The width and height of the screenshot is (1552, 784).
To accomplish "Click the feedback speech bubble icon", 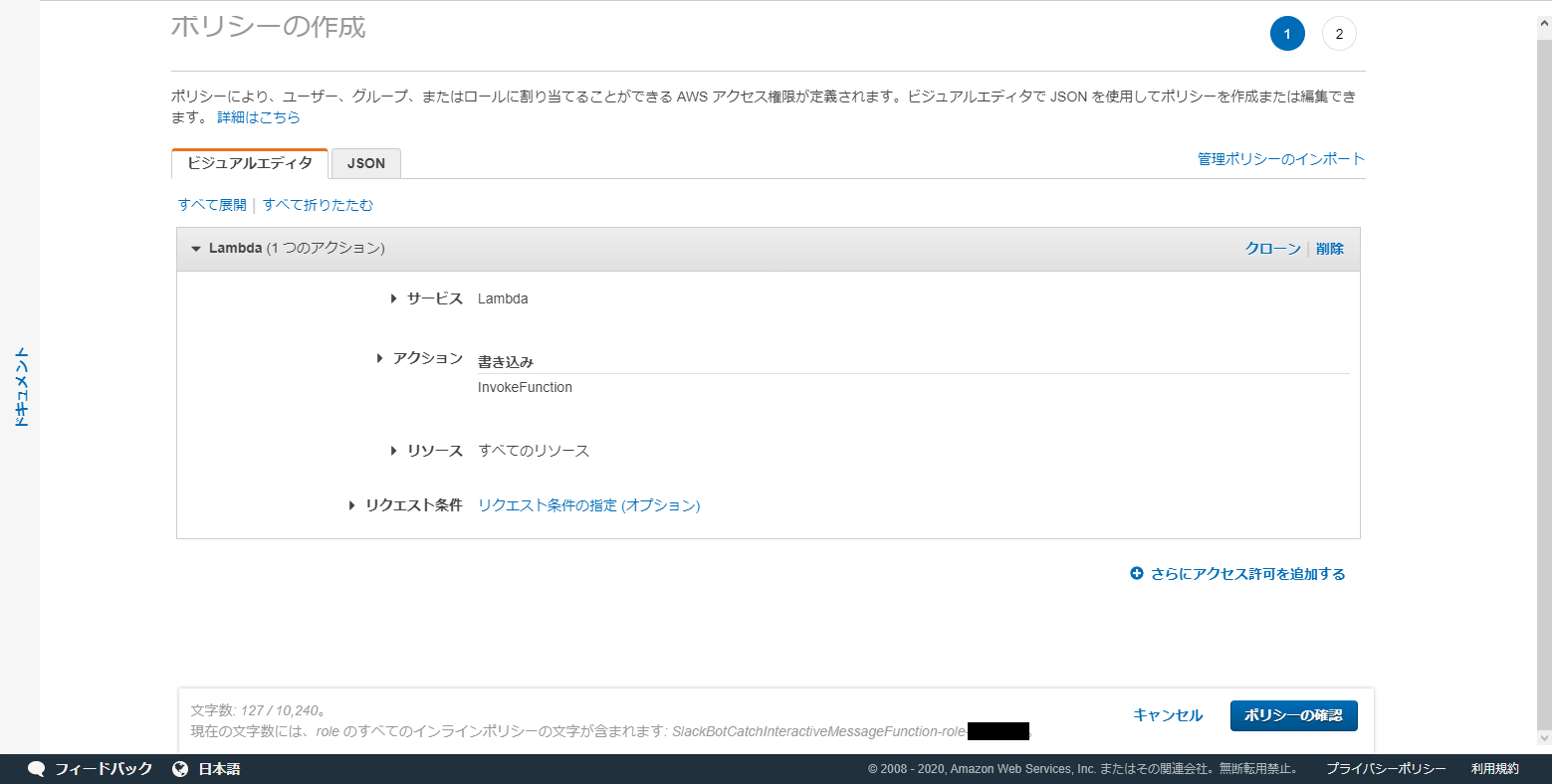I will tap(37, 769).
